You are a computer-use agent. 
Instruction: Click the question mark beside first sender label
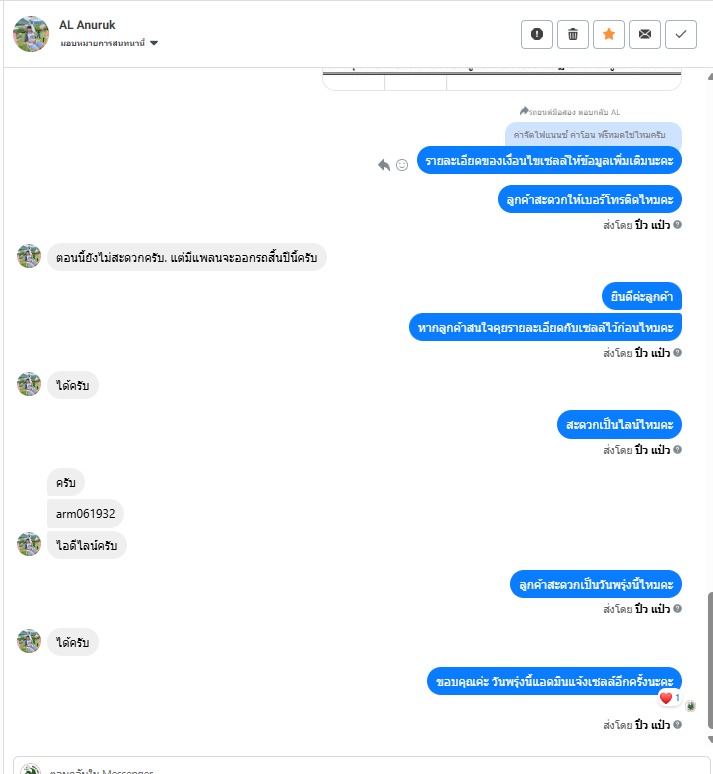pos(677,225)
